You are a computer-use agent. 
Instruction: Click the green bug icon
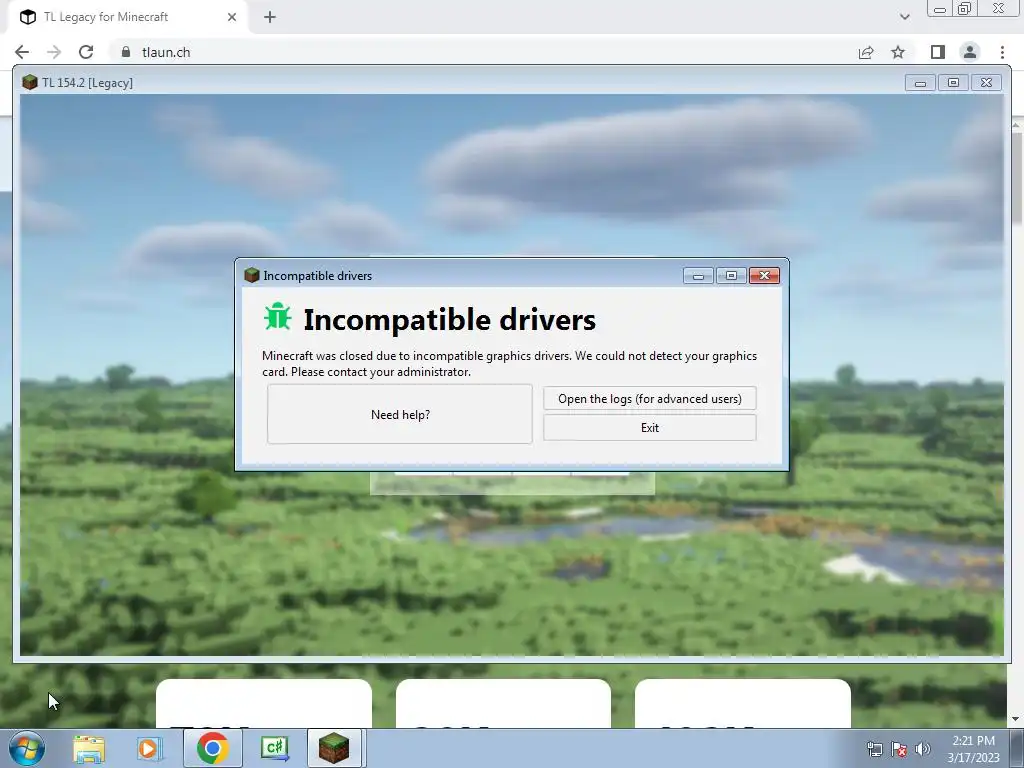click(x=278, y=317)
